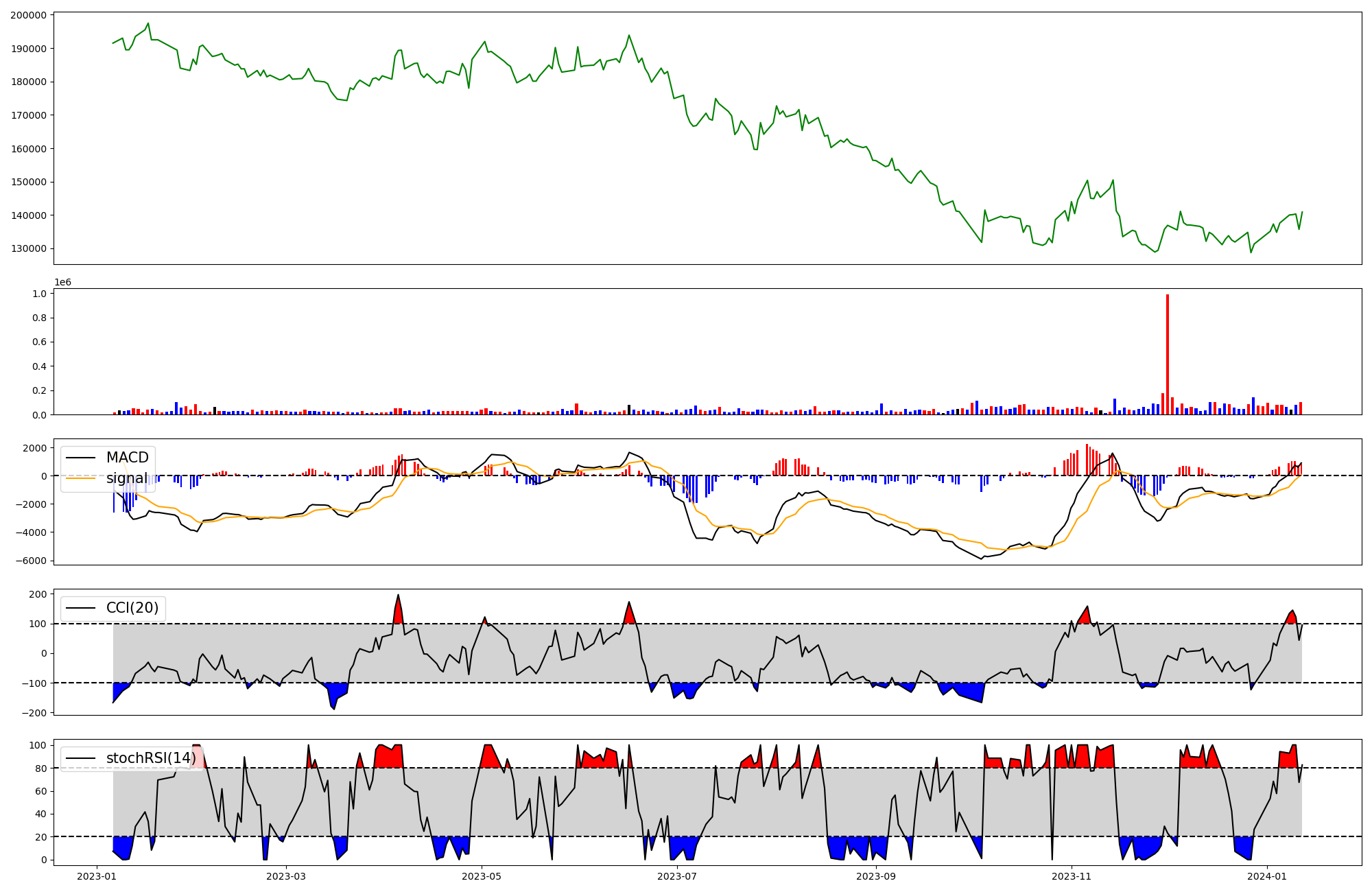Click the -200 CCI axis label

click(34, 713)
